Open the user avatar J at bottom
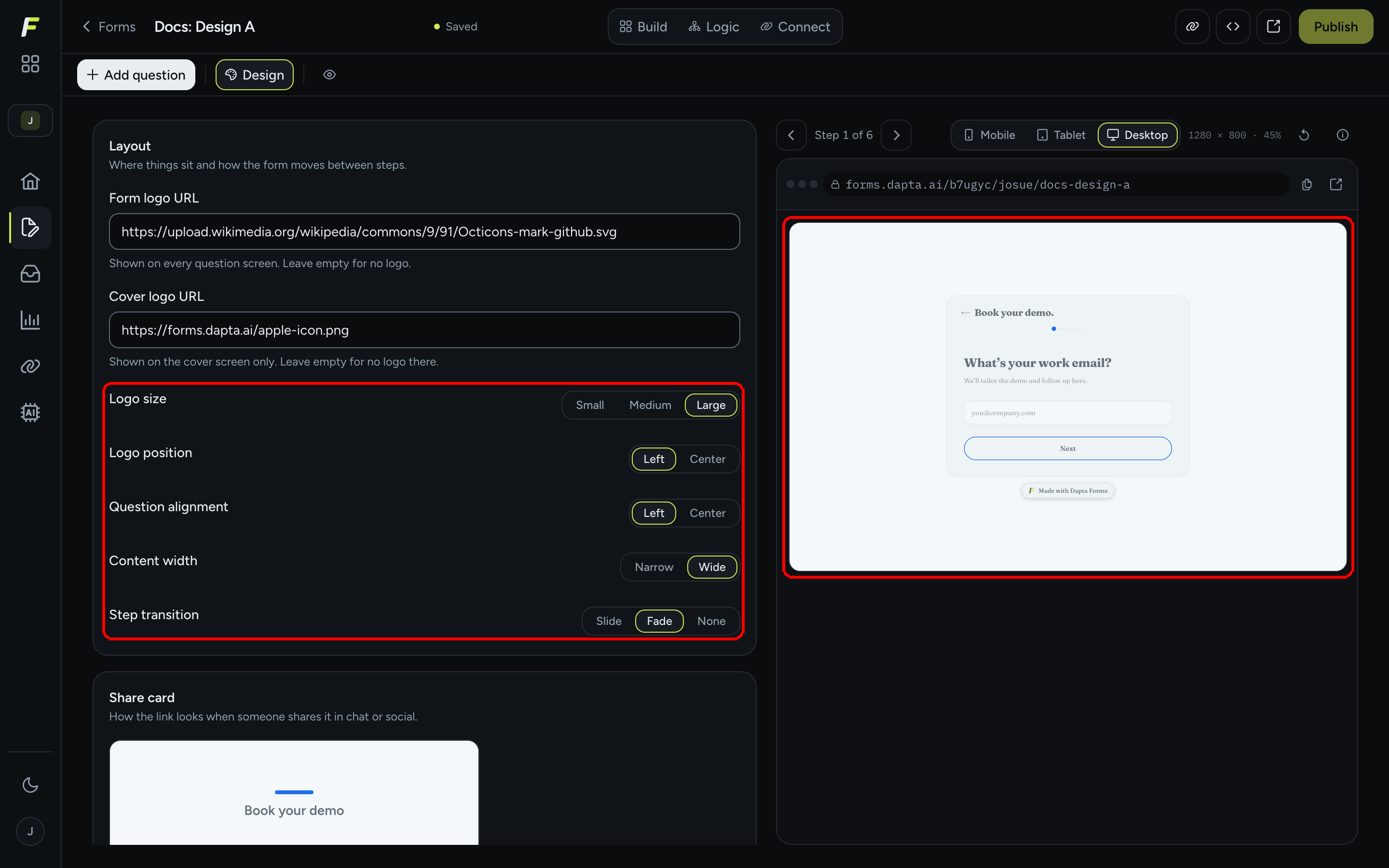Screen dimensions: 1389x868 (x=30, y=831)
